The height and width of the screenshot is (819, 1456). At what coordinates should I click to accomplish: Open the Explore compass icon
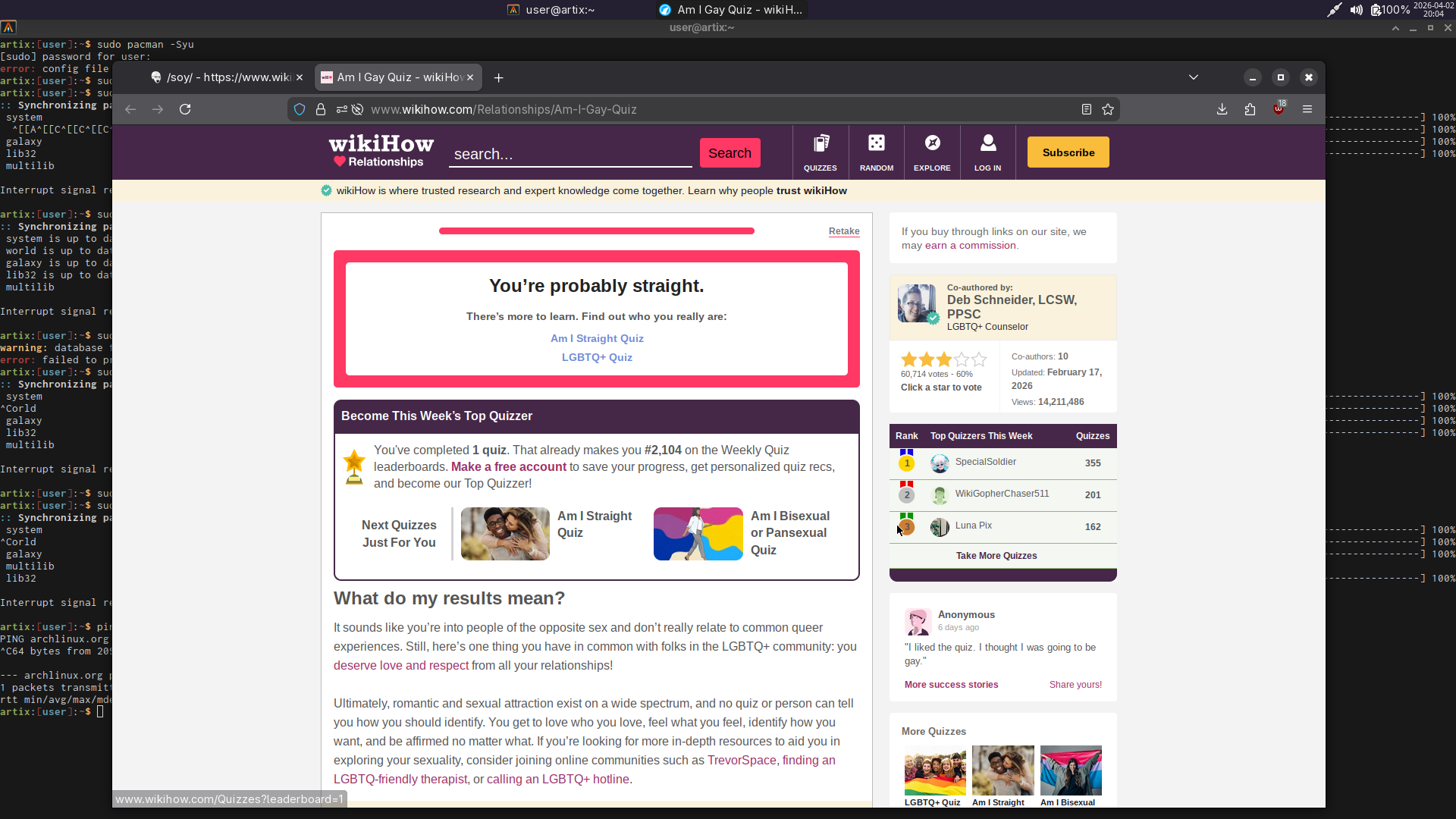tap(932, 144)
